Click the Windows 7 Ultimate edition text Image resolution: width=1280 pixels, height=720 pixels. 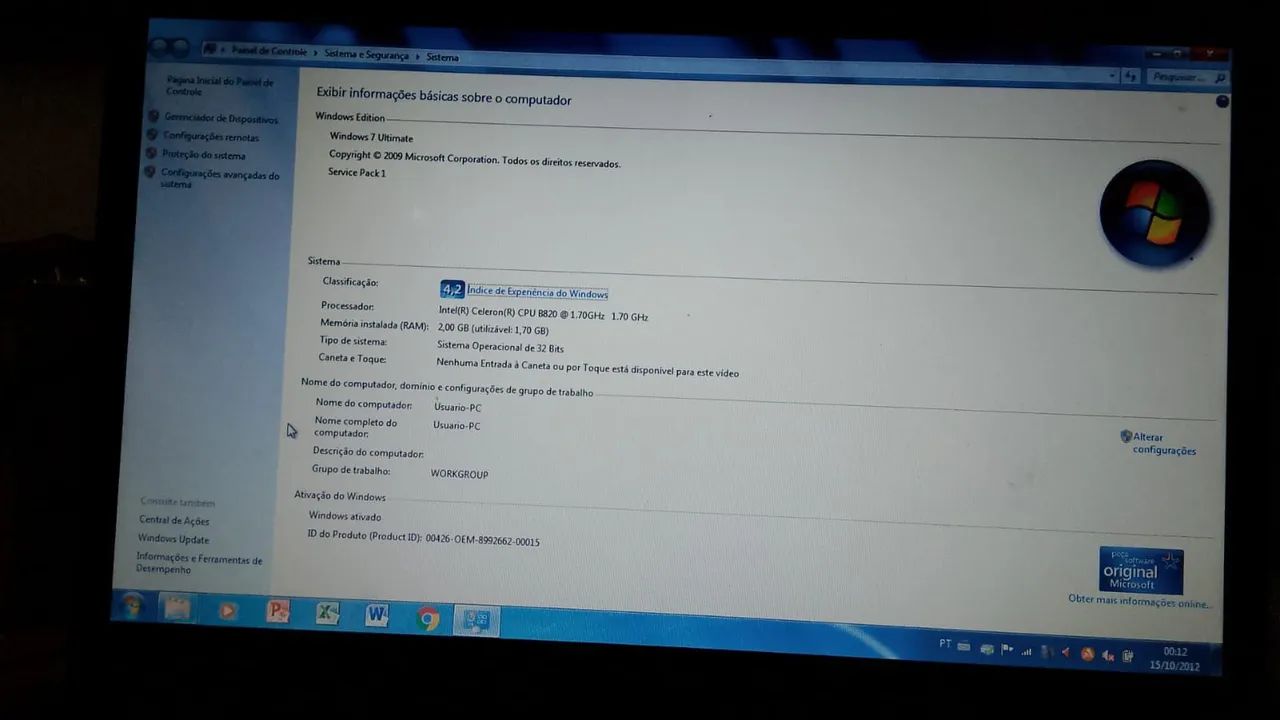click(x=371, y=137)
